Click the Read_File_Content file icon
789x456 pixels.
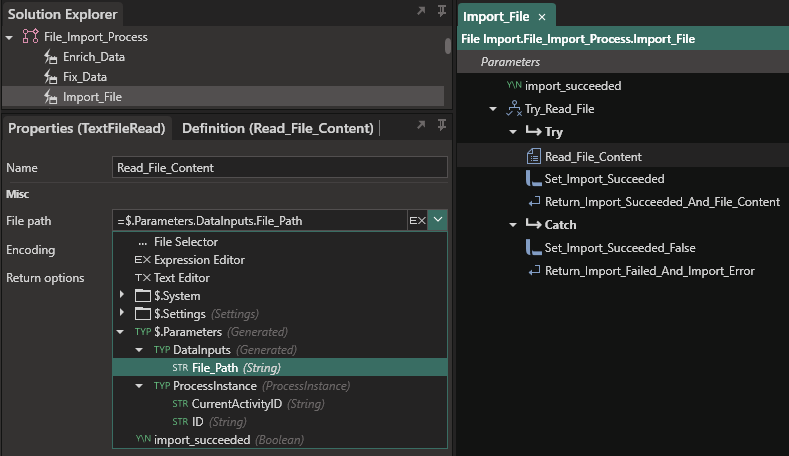pyautogui.click(x=533, y=157)
